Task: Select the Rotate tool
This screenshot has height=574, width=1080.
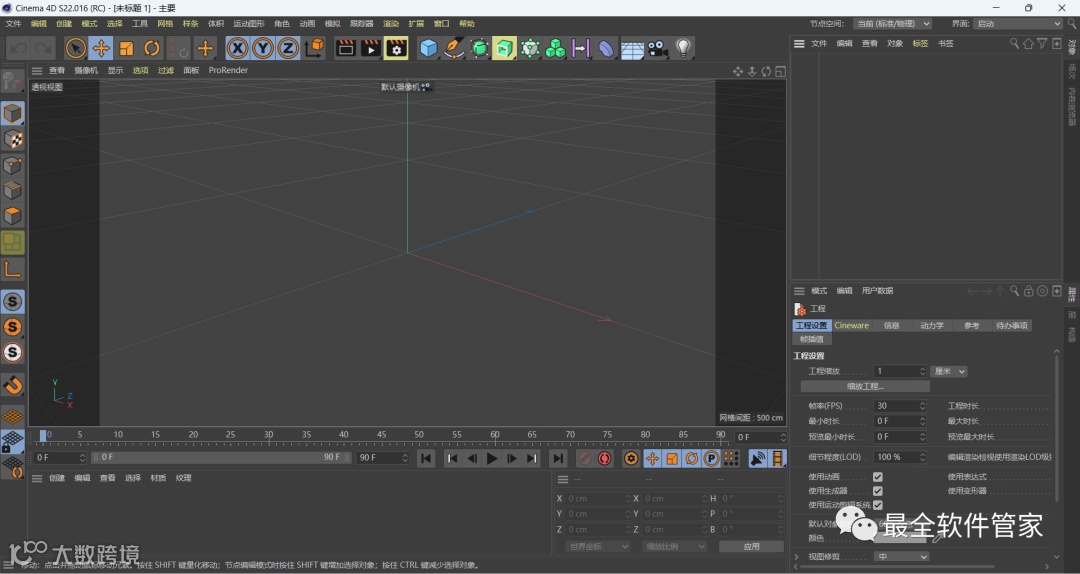Action: click(x=152, y=48)
